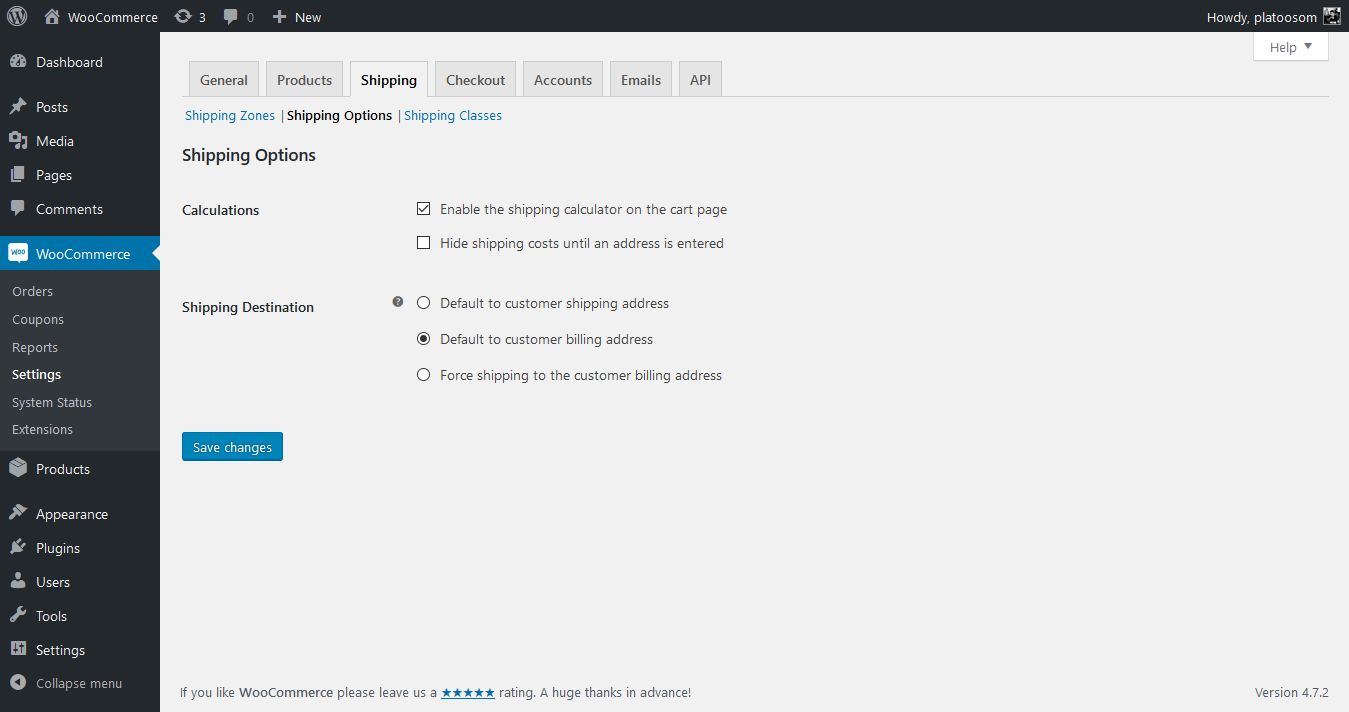Click the Settings sliders icon at sidebar bottom
Screen dimensions: 1349x712
click(x=18, y=650)
